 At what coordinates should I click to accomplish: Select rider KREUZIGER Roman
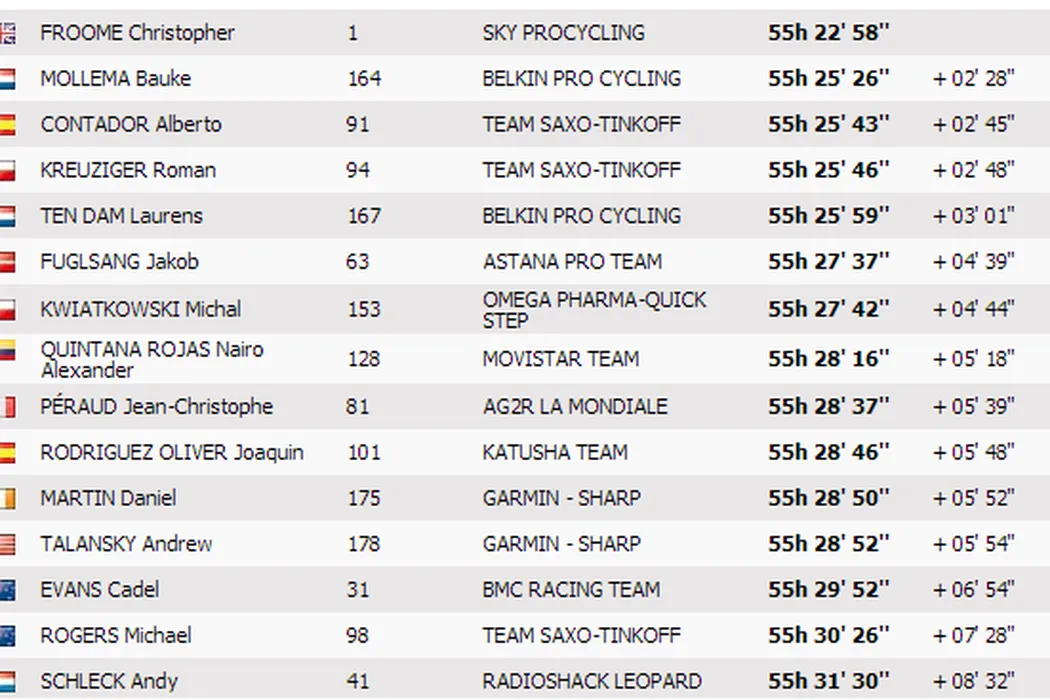(128, 170)
